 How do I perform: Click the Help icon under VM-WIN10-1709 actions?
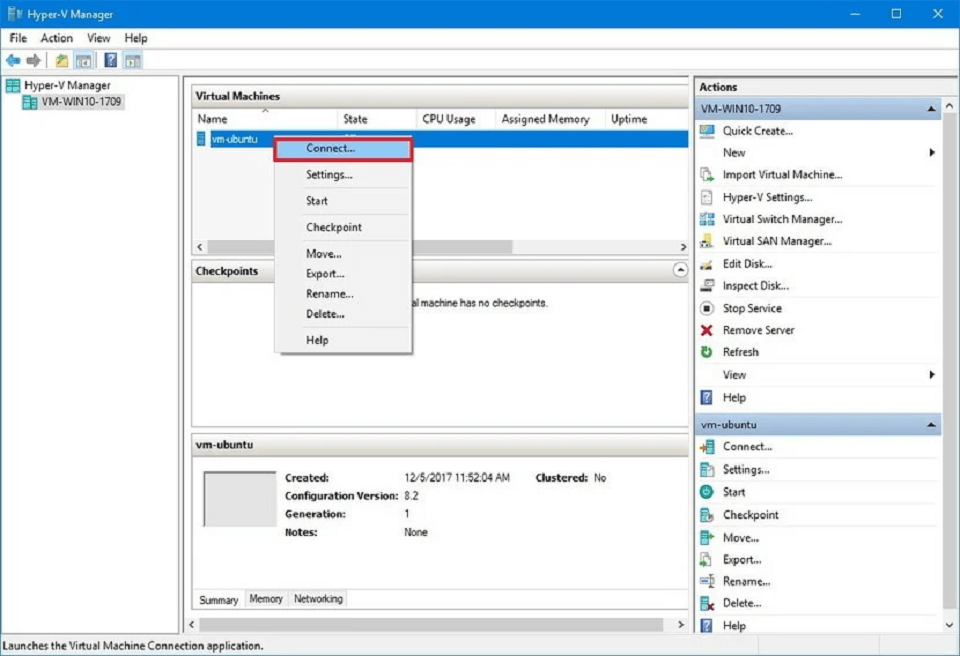tap(707, 398)
